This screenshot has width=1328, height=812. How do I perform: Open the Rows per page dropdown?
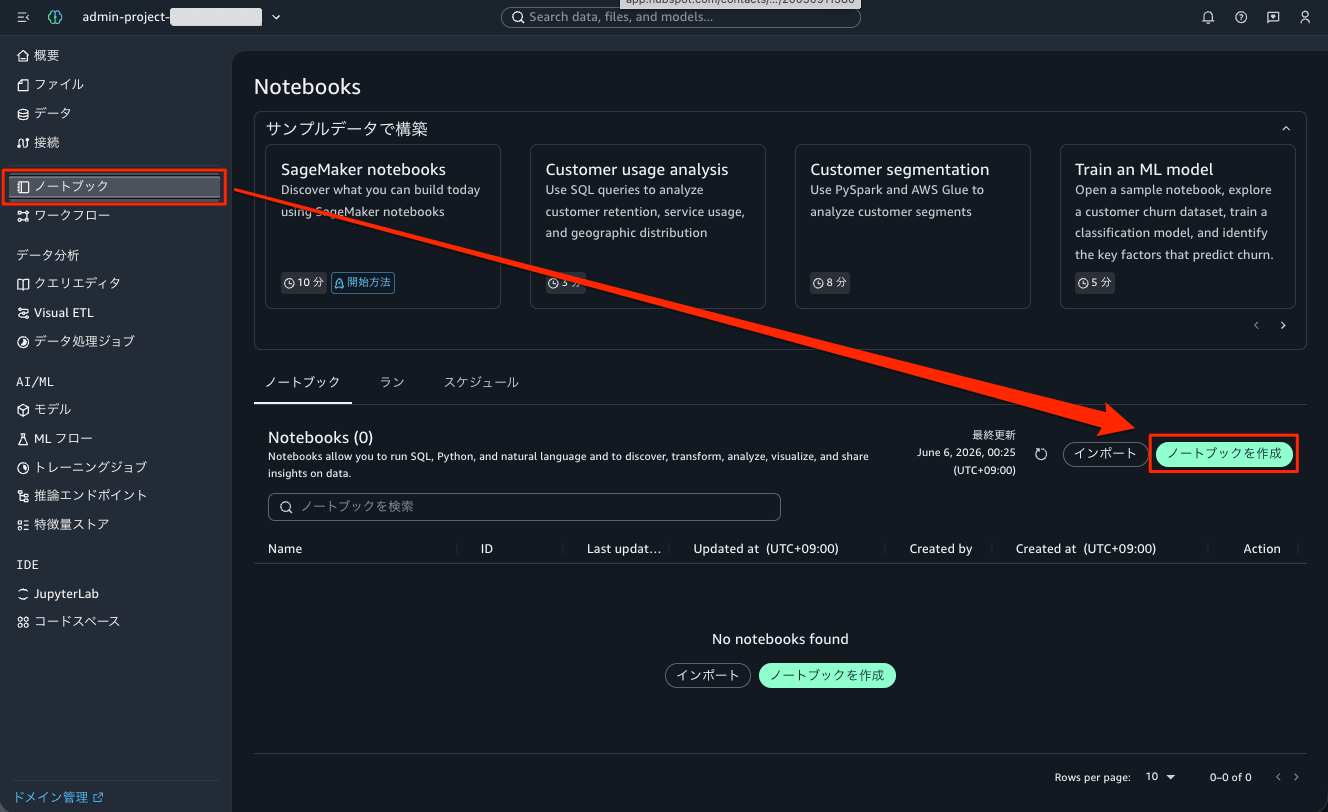[x=1161, y=777]
